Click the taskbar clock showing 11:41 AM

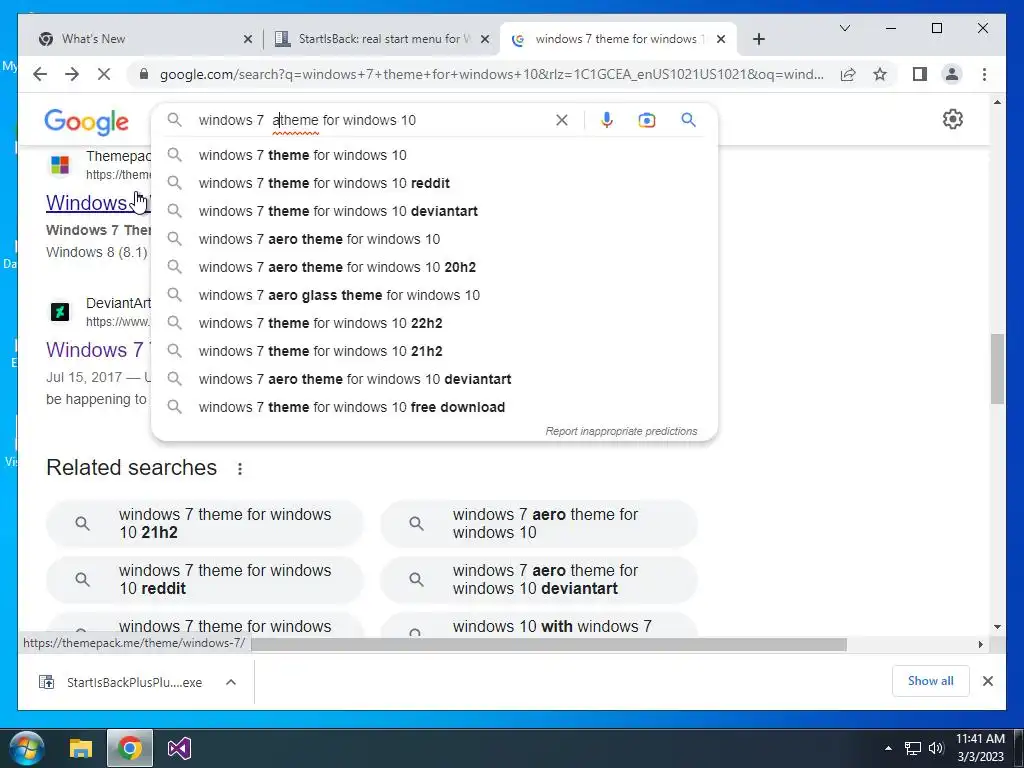[980, 748]
